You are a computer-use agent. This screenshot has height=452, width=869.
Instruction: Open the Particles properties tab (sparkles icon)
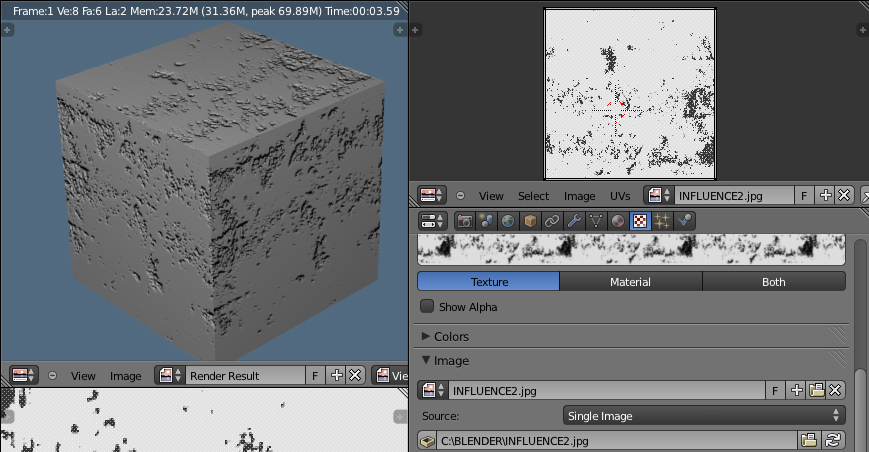[x=662, y=221]
